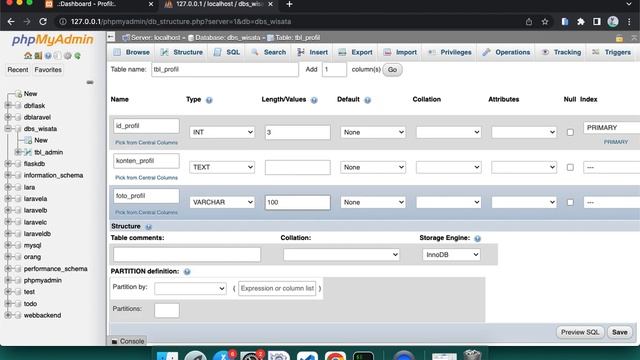This screenshot has height=360, width=640.
Task: Click the Table name input field
Action: click(225, 69)
